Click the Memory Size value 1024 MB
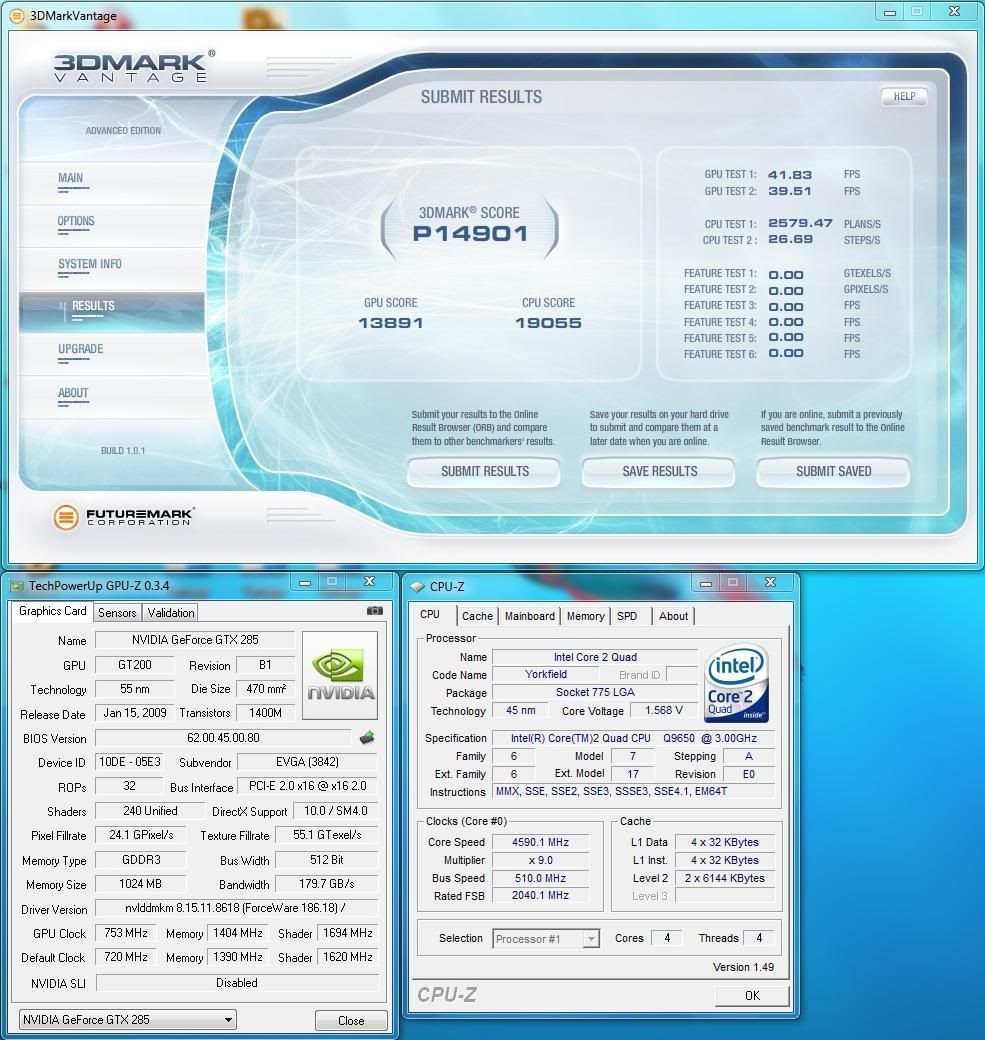Screen dimensions: 985x1040 point(141,884)
